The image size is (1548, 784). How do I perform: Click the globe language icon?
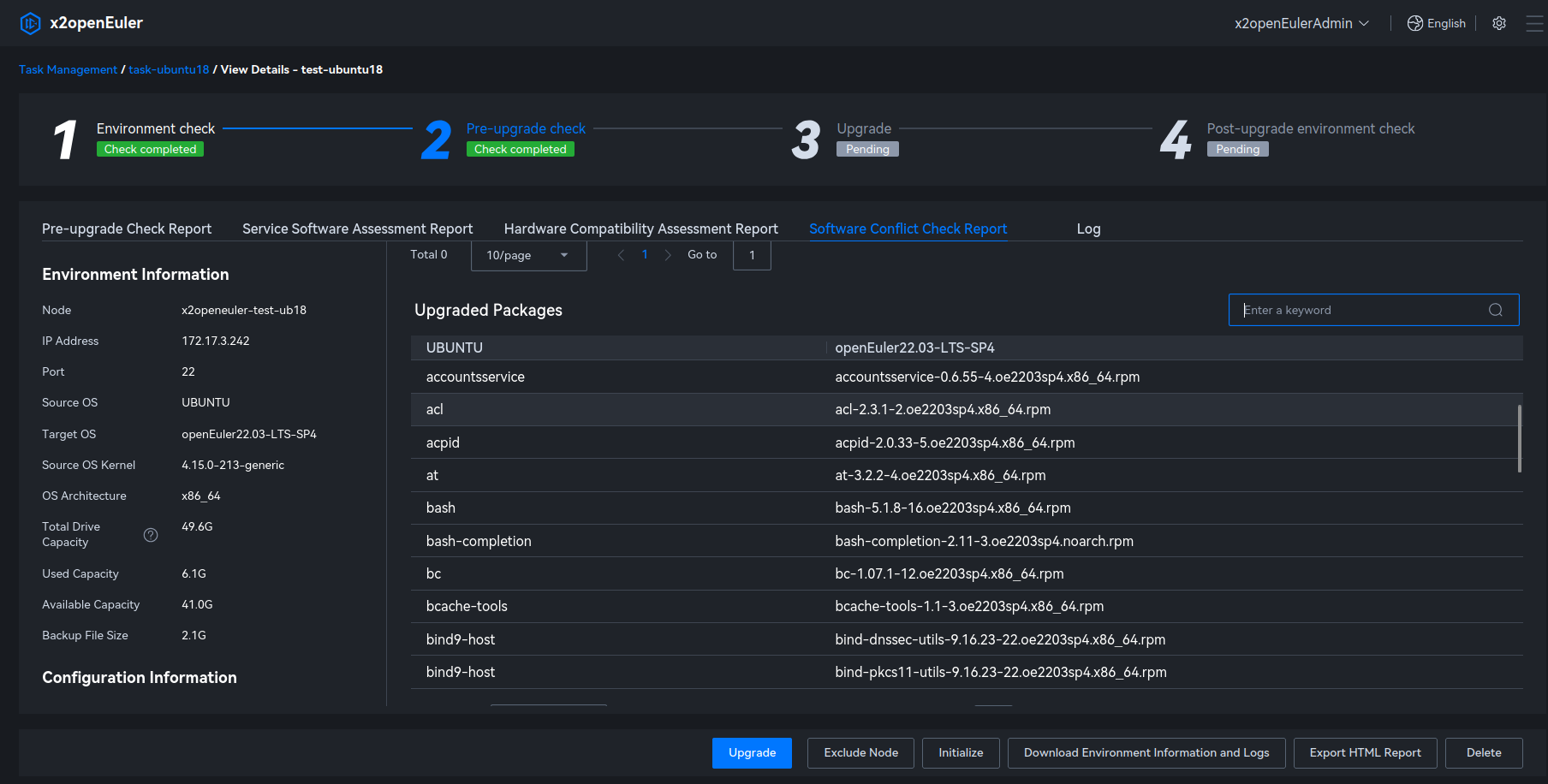click(1415, 23)
